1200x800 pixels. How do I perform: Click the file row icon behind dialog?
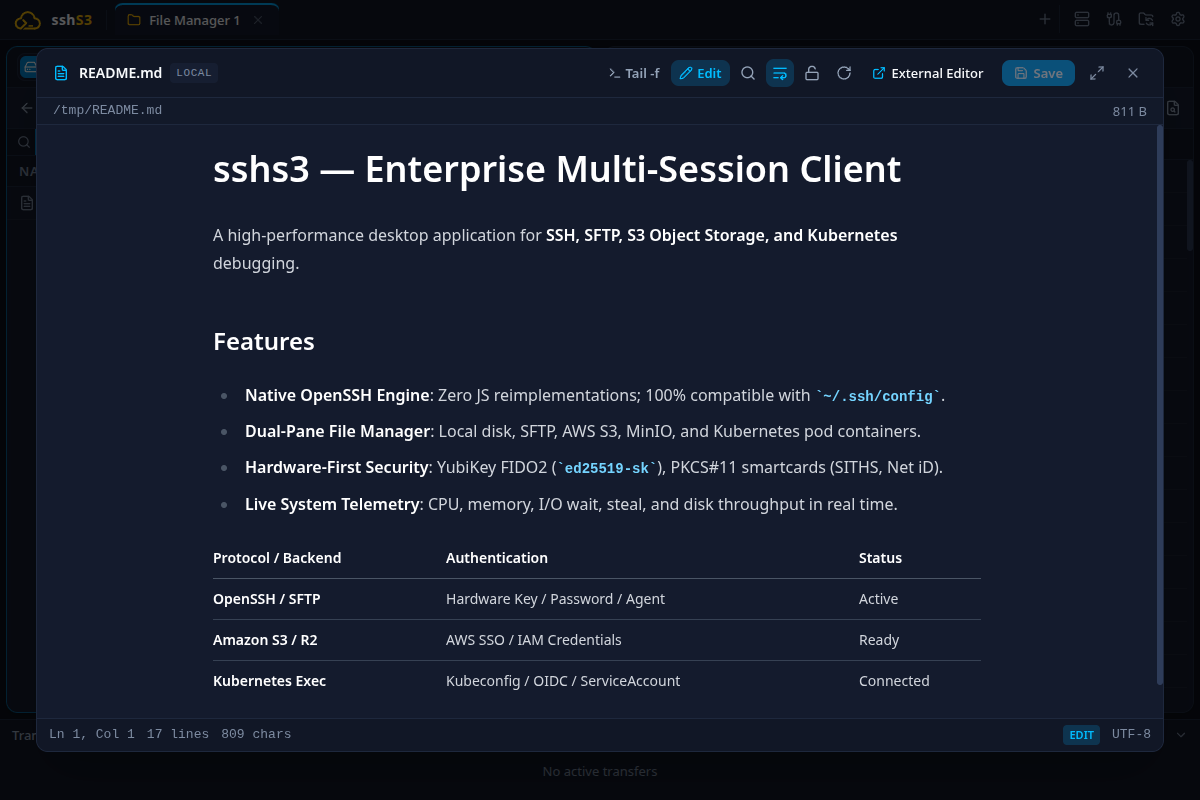[x=27, y=203]
